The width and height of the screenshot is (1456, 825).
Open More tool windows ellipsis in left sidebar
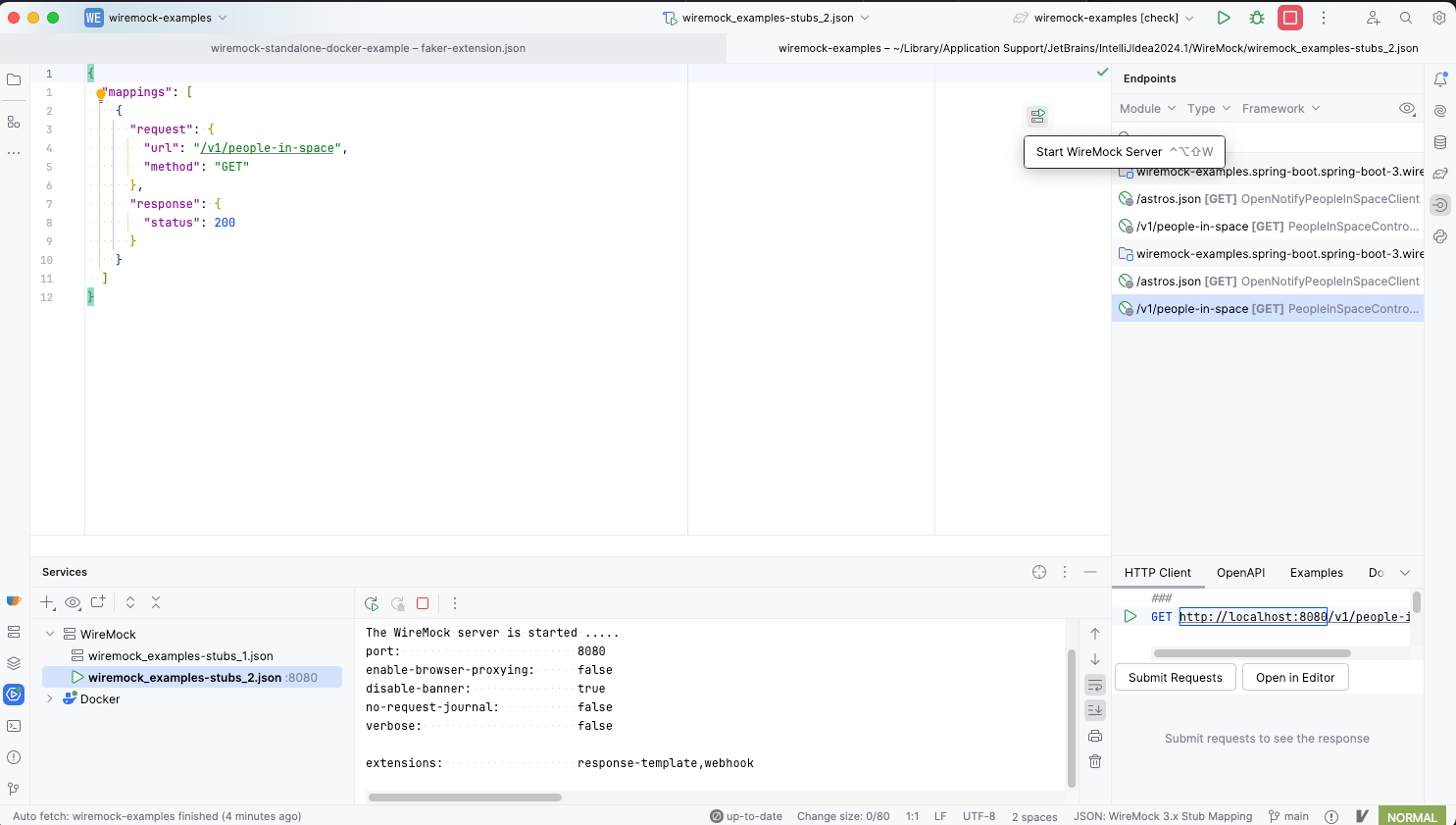coord(14,153)
